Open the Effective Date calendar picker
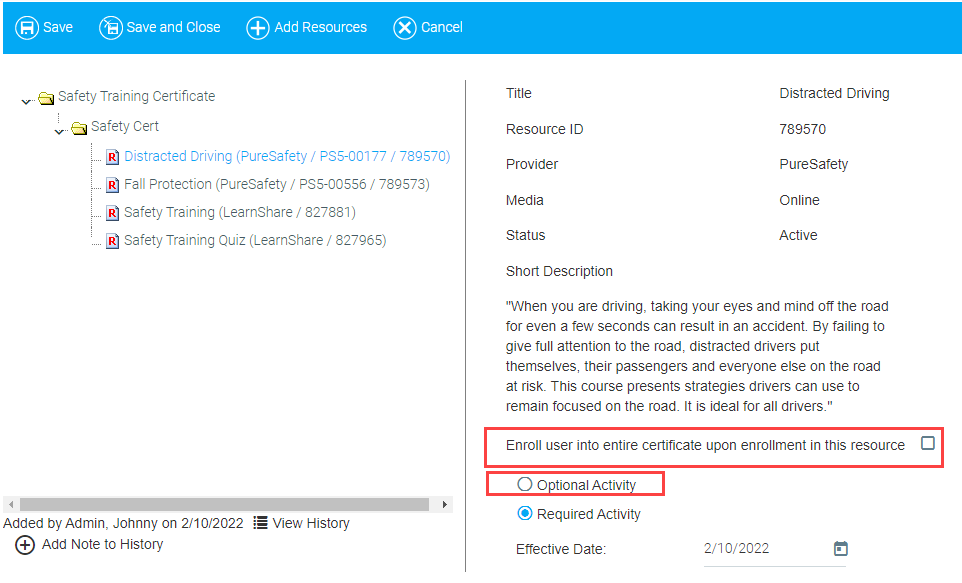962x583 pixels. pyautogui.click(x=841, y=548)
